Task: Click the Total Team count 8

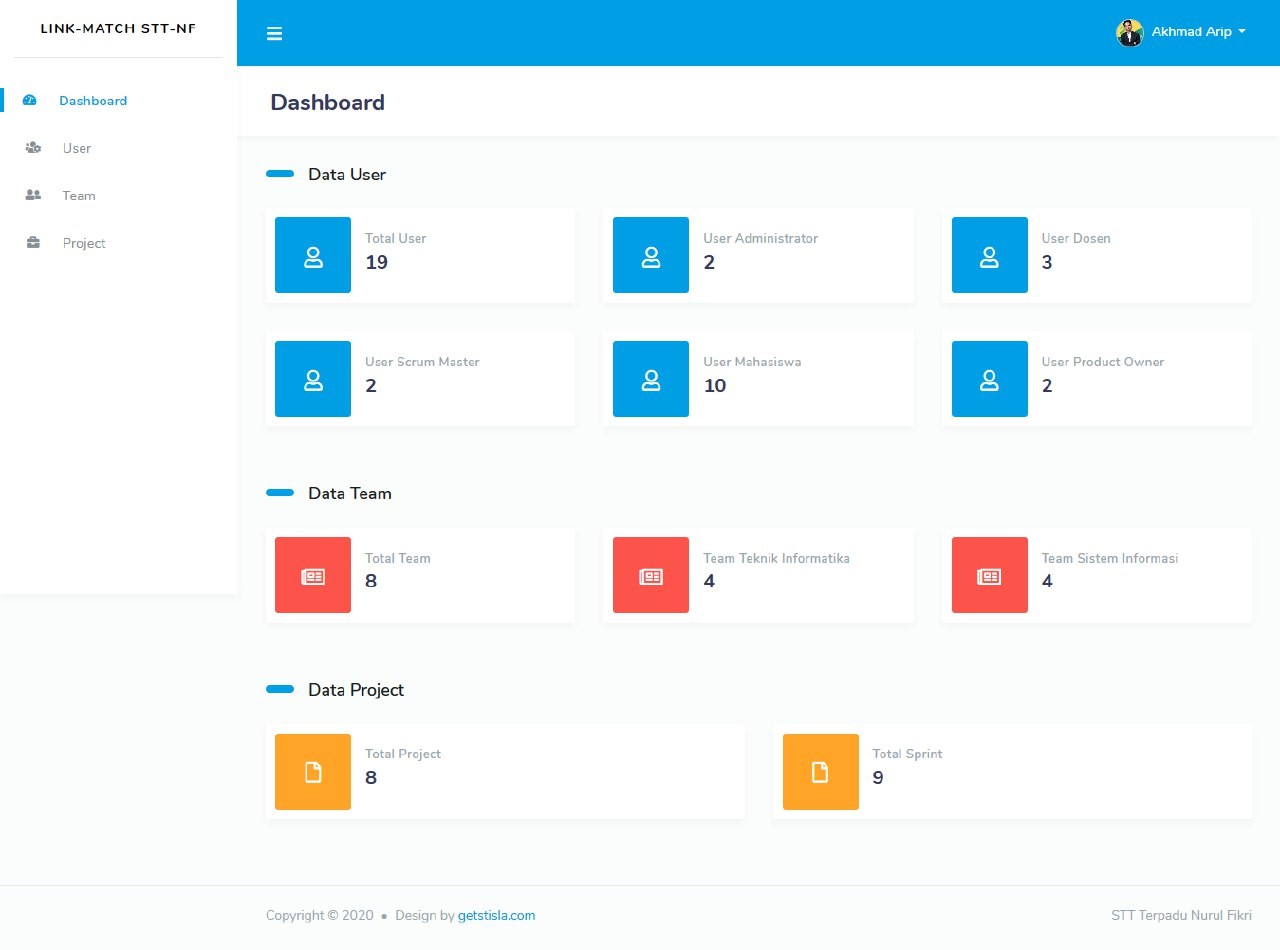Action: [x=371, y=581]
